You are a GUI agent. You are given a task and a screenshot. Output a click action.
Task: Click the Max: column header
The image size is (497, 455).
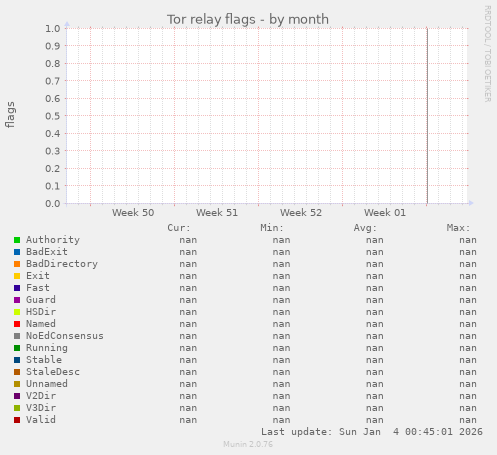458,228
